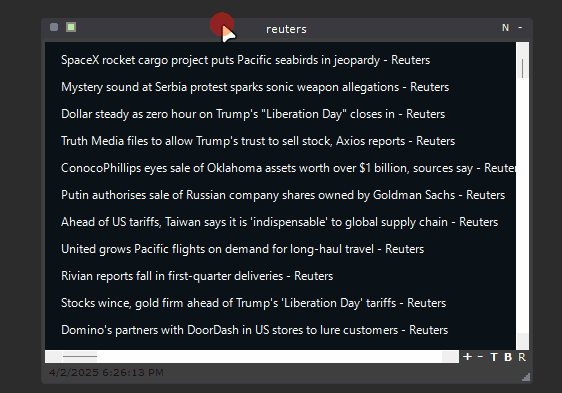Open the Truth Media files headline
The height and width of the screenshot is (393, 562).
click(x=258, y=141)
